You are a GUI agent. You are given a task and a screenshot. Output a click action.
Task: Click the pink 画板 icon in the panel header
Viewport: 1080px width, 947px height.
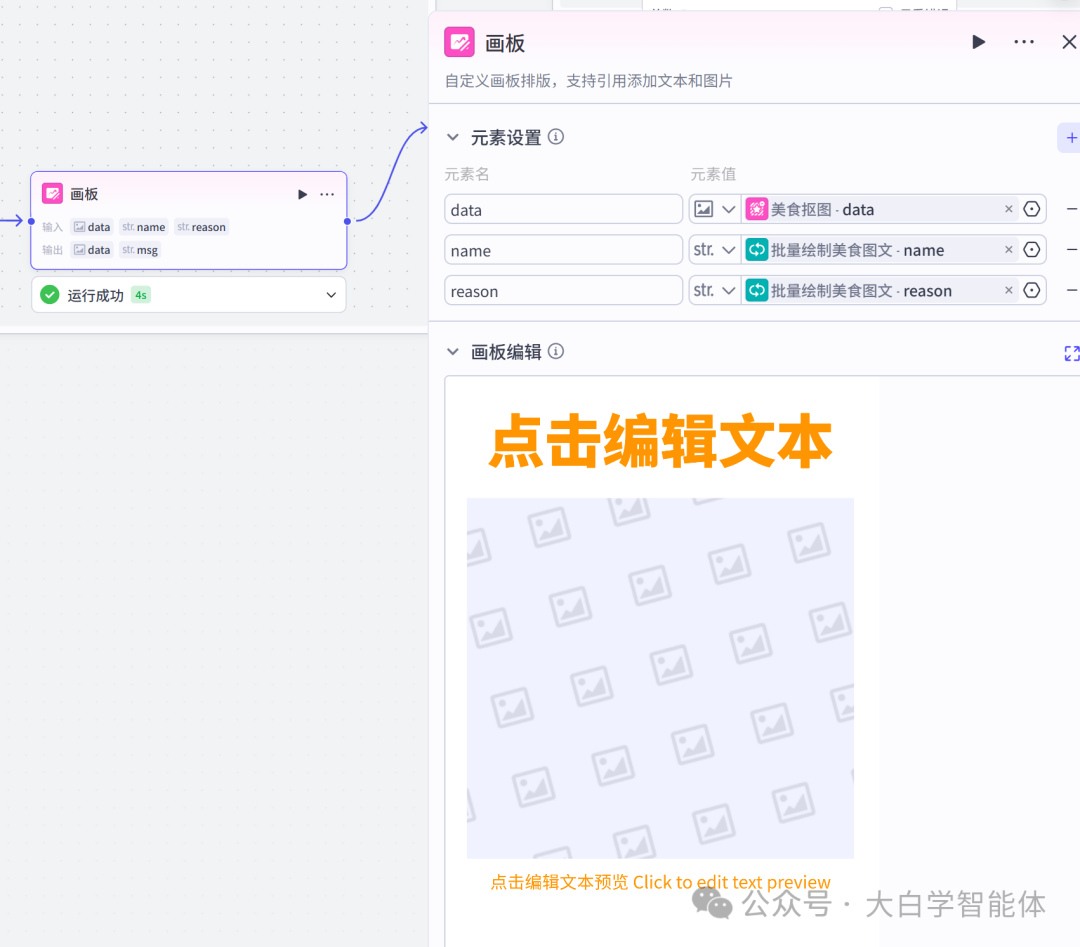click(x=458, y=42)
